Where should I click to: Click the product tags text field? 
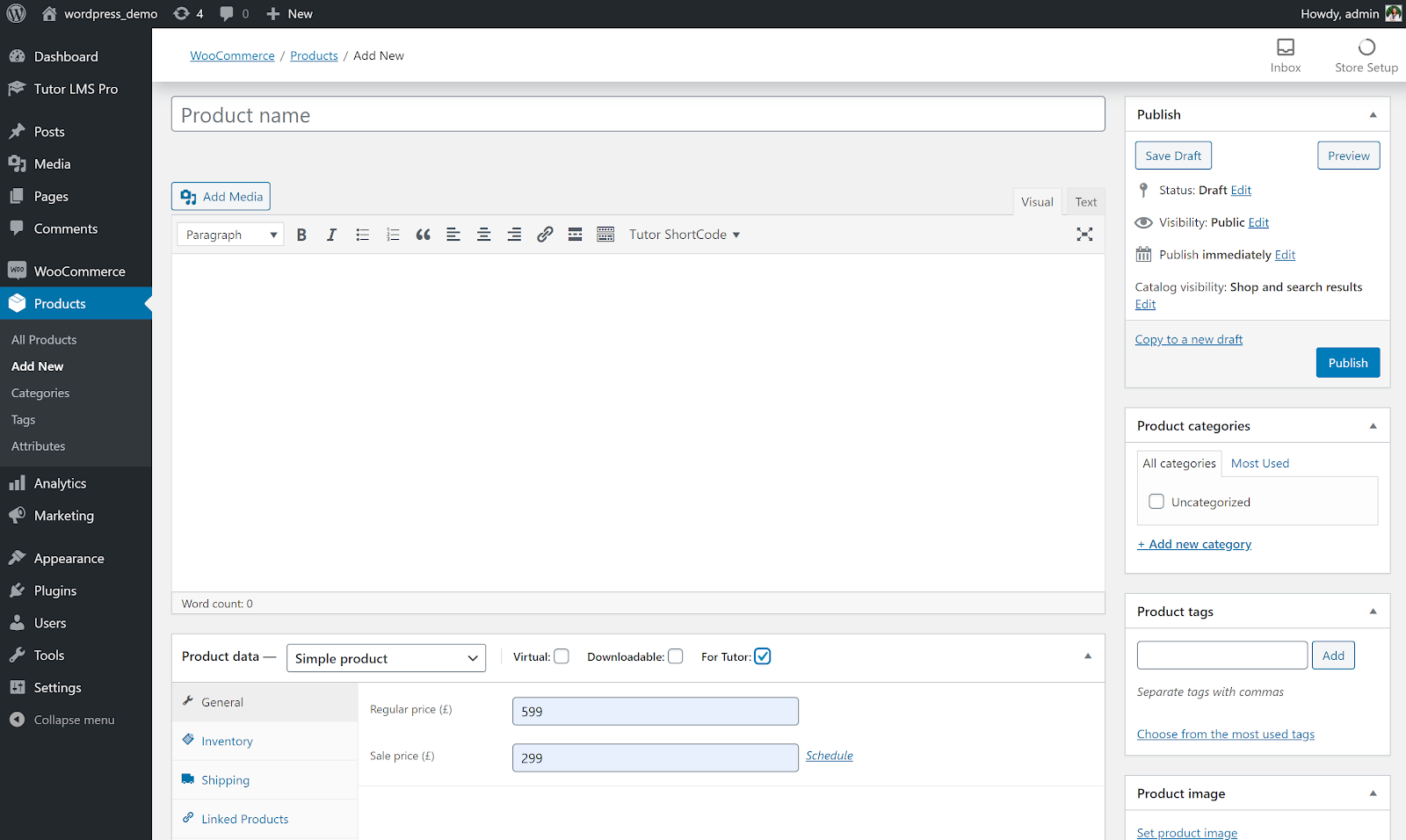tap(1222, 655)
